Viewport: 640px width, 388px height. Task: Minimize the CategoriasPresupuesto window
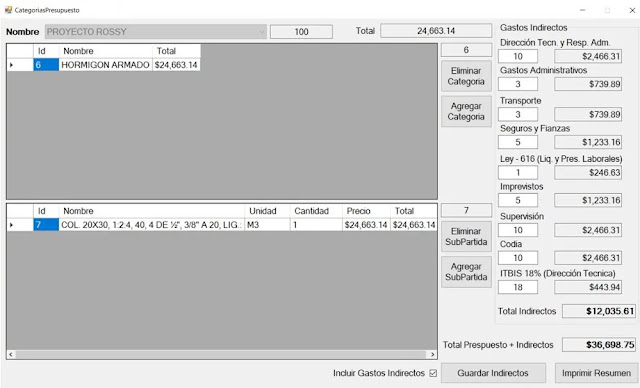tap(583, 10)
